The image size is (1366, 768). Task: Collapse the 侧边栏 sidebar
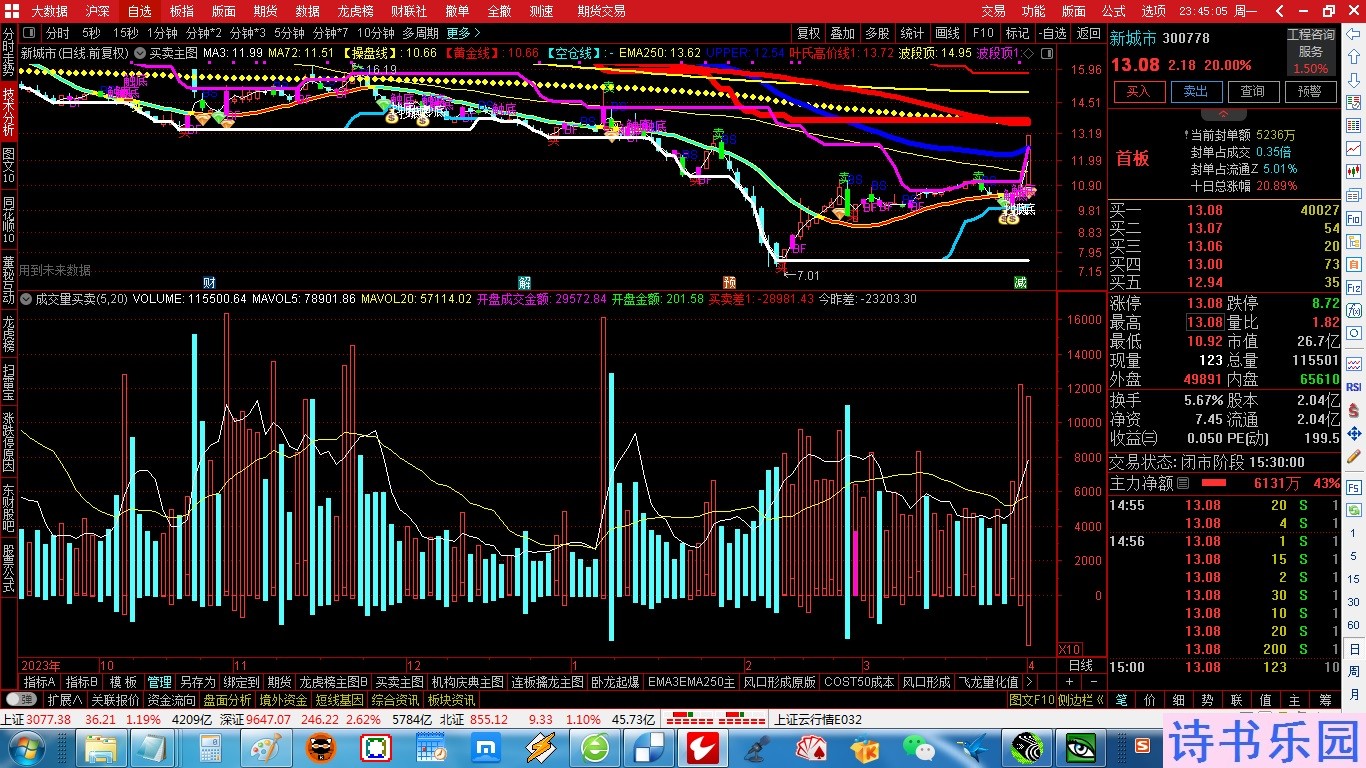(x=1081, y=700)
